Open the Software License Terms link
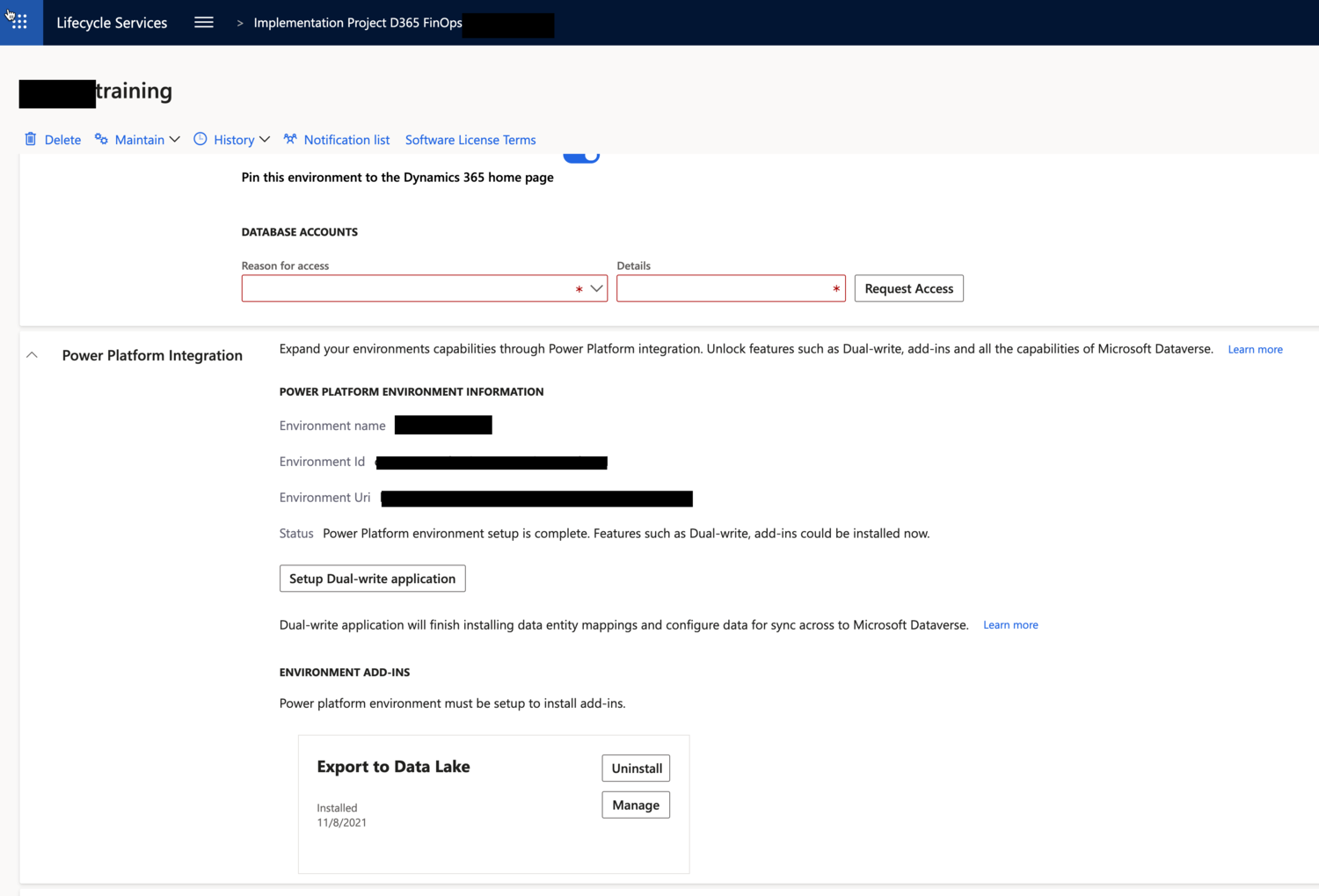This screenshot has height=896, width=1319. 470,139
